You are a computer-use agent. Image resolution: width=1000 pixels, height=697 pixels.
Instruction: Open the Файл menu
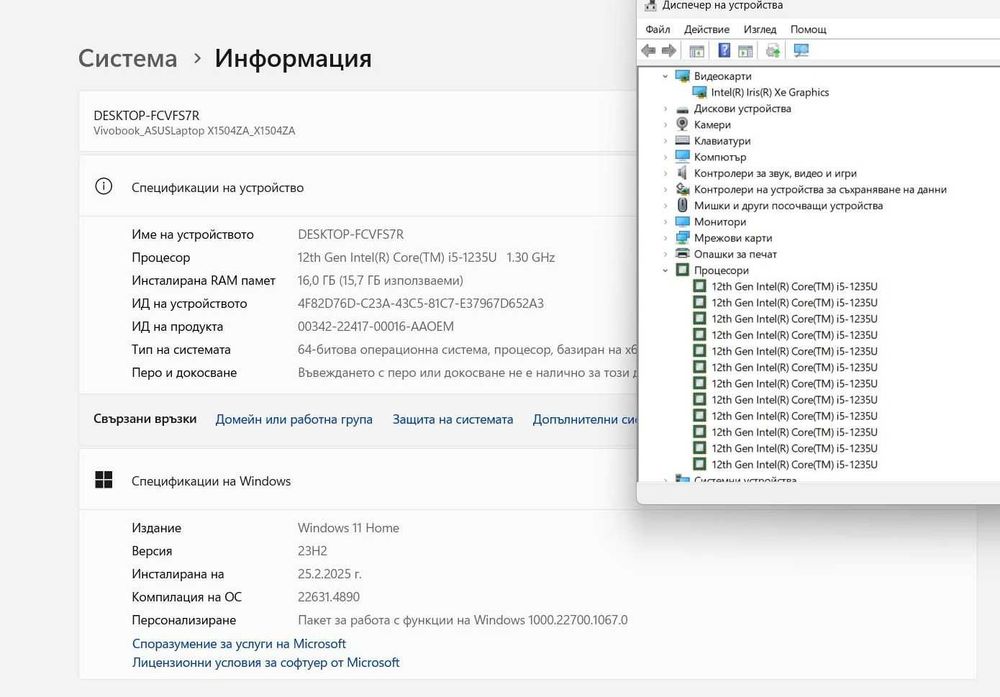click(658, 29)
